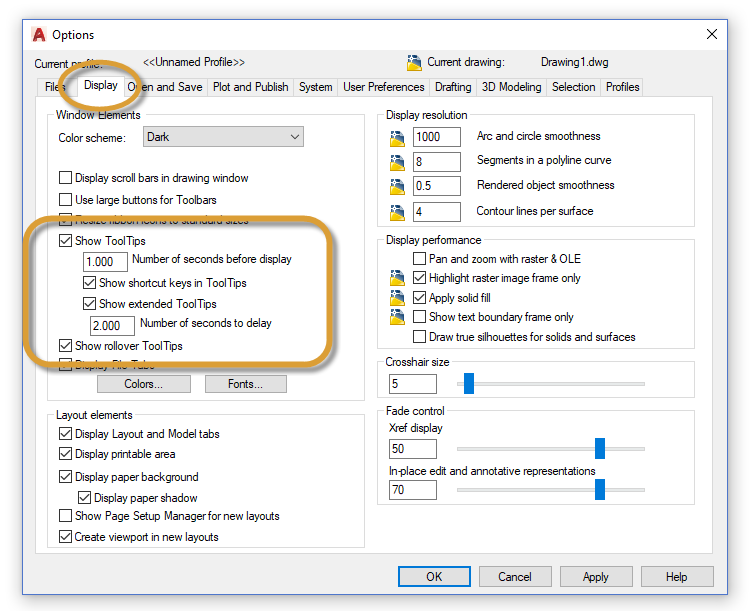Click drawing icon next to Segments in polyline curve
751x611 pixels.
pyautogui.click(x=397, y=162)
